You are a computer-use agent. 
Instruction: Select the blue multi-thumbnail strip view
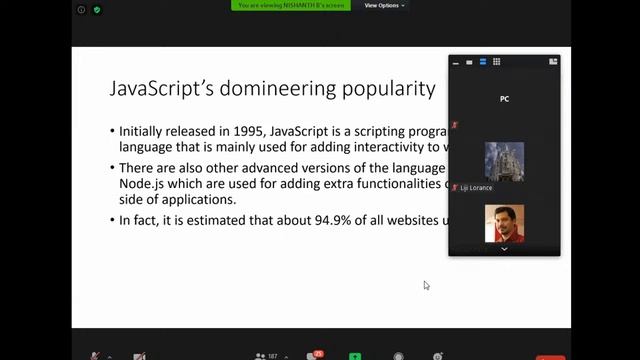click(483, 62)
